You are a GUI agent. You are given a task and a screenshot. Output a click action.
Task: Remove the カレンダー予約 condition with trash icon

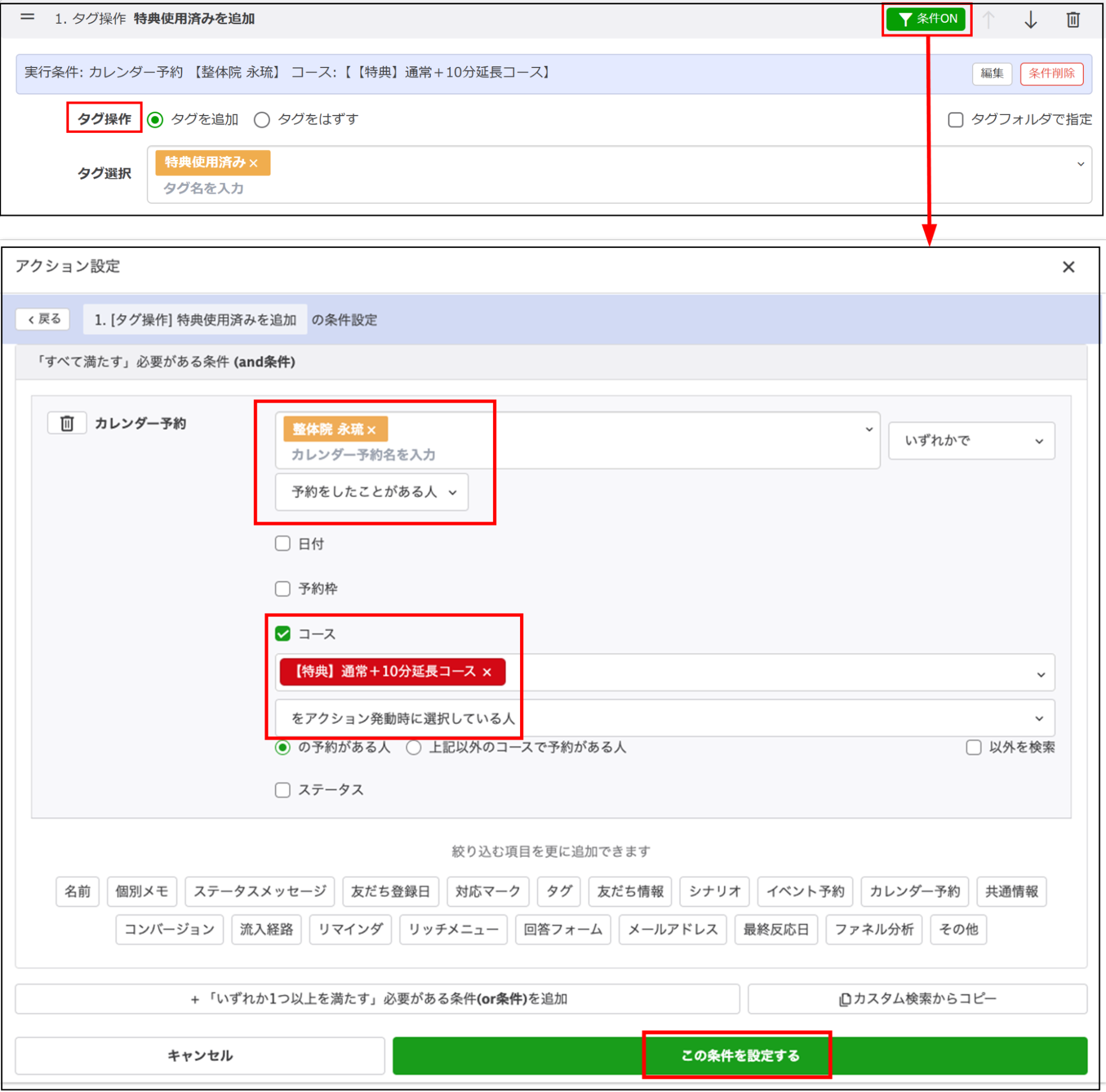point(66,423)
